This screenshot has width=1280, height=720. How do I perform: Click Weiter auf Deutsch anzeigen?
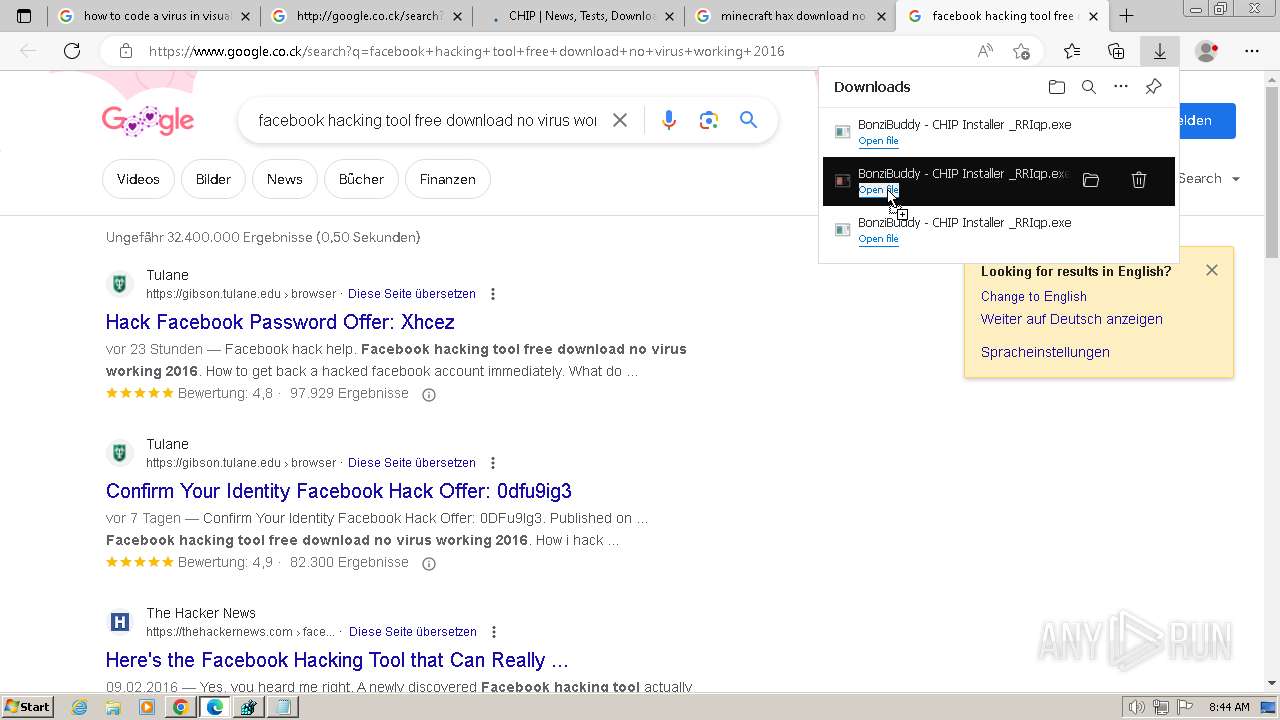(1071, 319)
